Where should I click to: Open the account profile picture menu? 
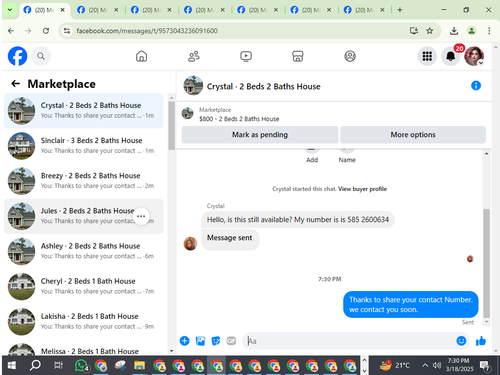coord(474,56)
